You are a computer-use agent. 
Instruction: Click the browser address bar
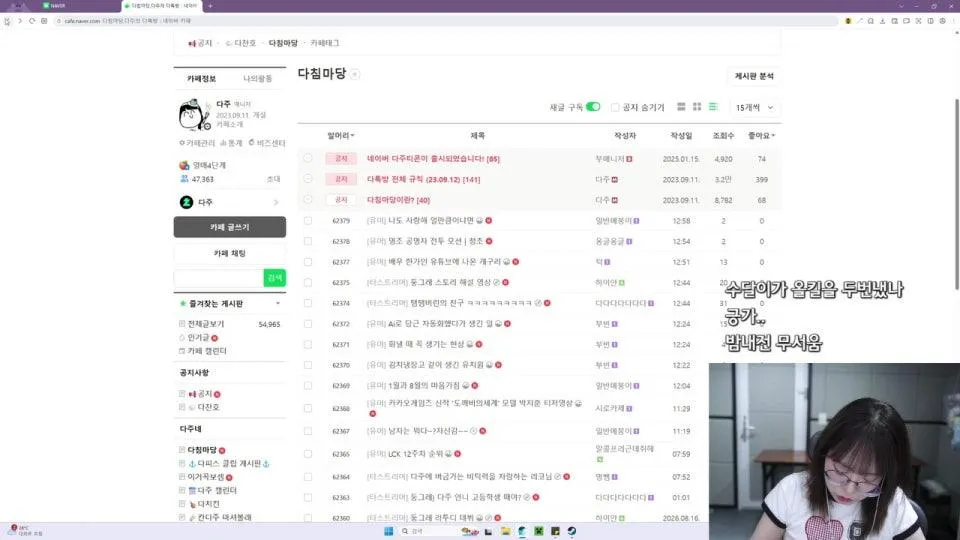pyautogui.click(x=446, y=21)
